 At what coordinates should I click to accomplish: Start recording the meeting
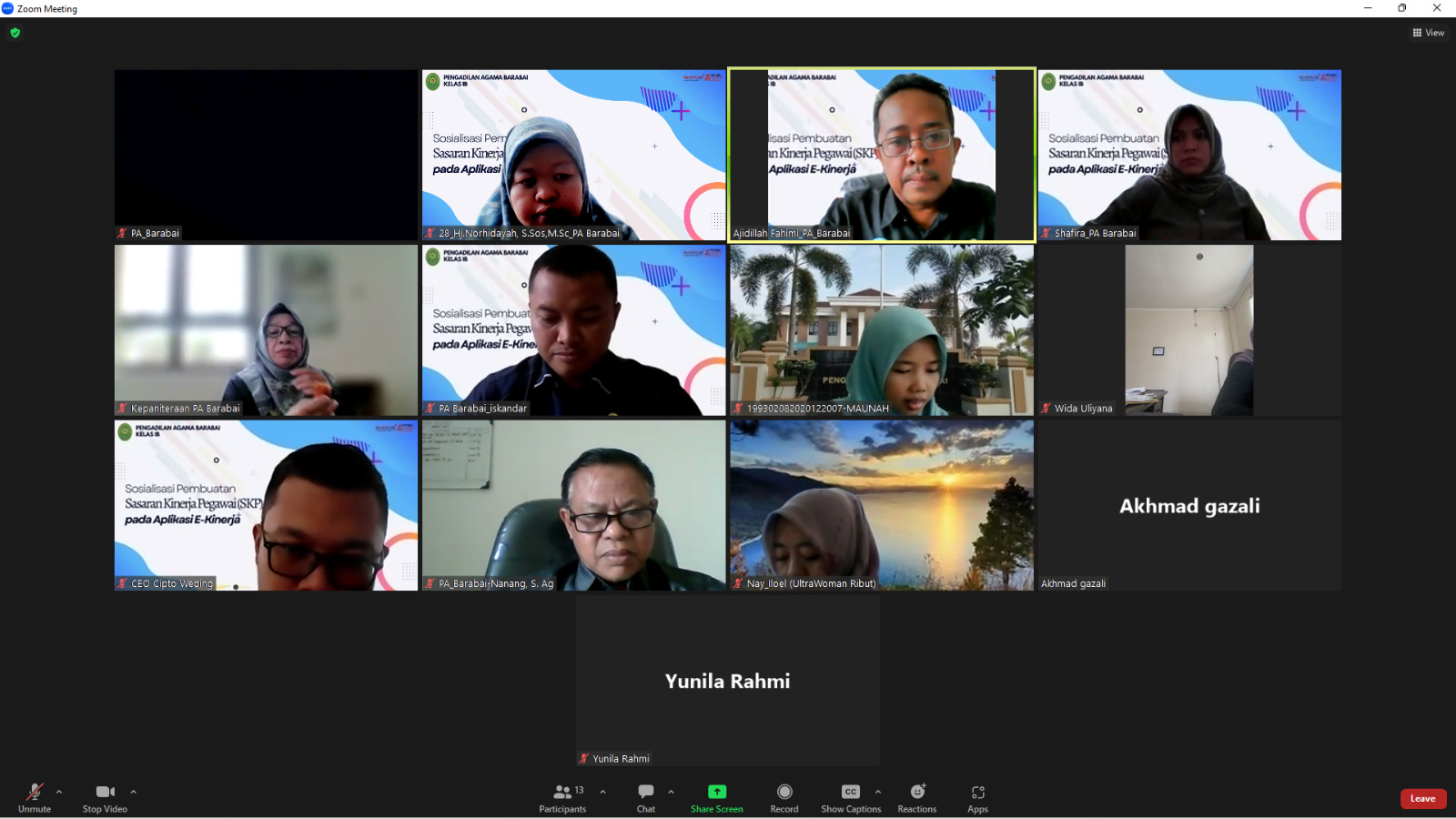[784, 797]
